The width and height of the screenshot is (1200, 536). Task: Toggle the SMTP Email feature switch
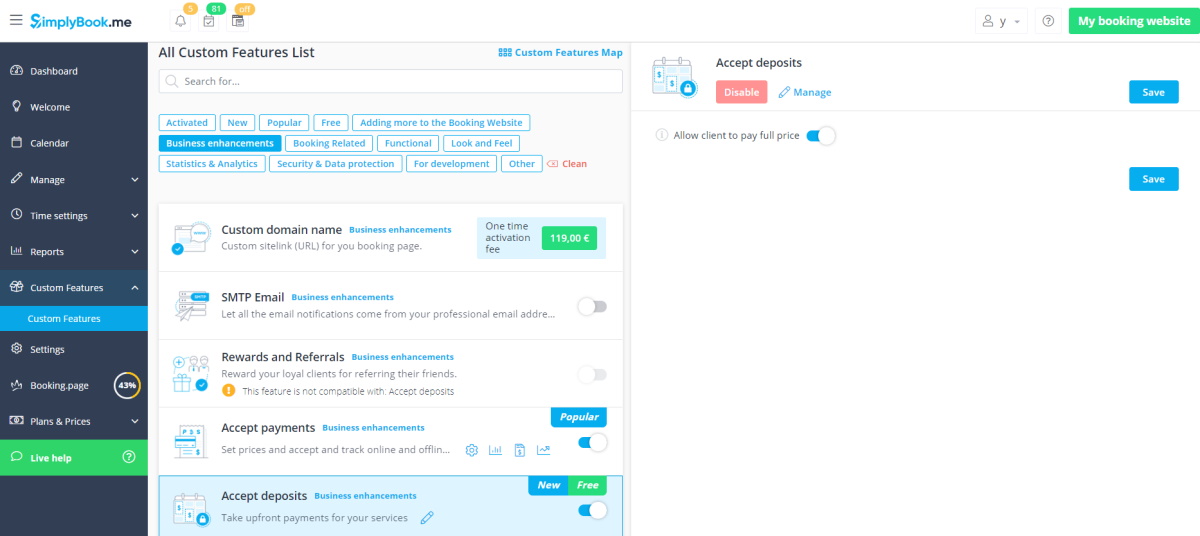pos(592,306)
